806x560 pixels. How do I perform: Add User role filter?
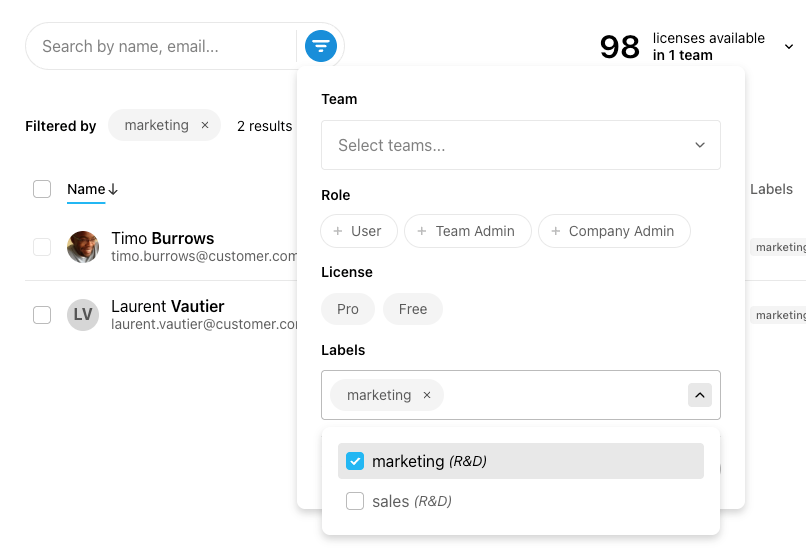[359, 231]
